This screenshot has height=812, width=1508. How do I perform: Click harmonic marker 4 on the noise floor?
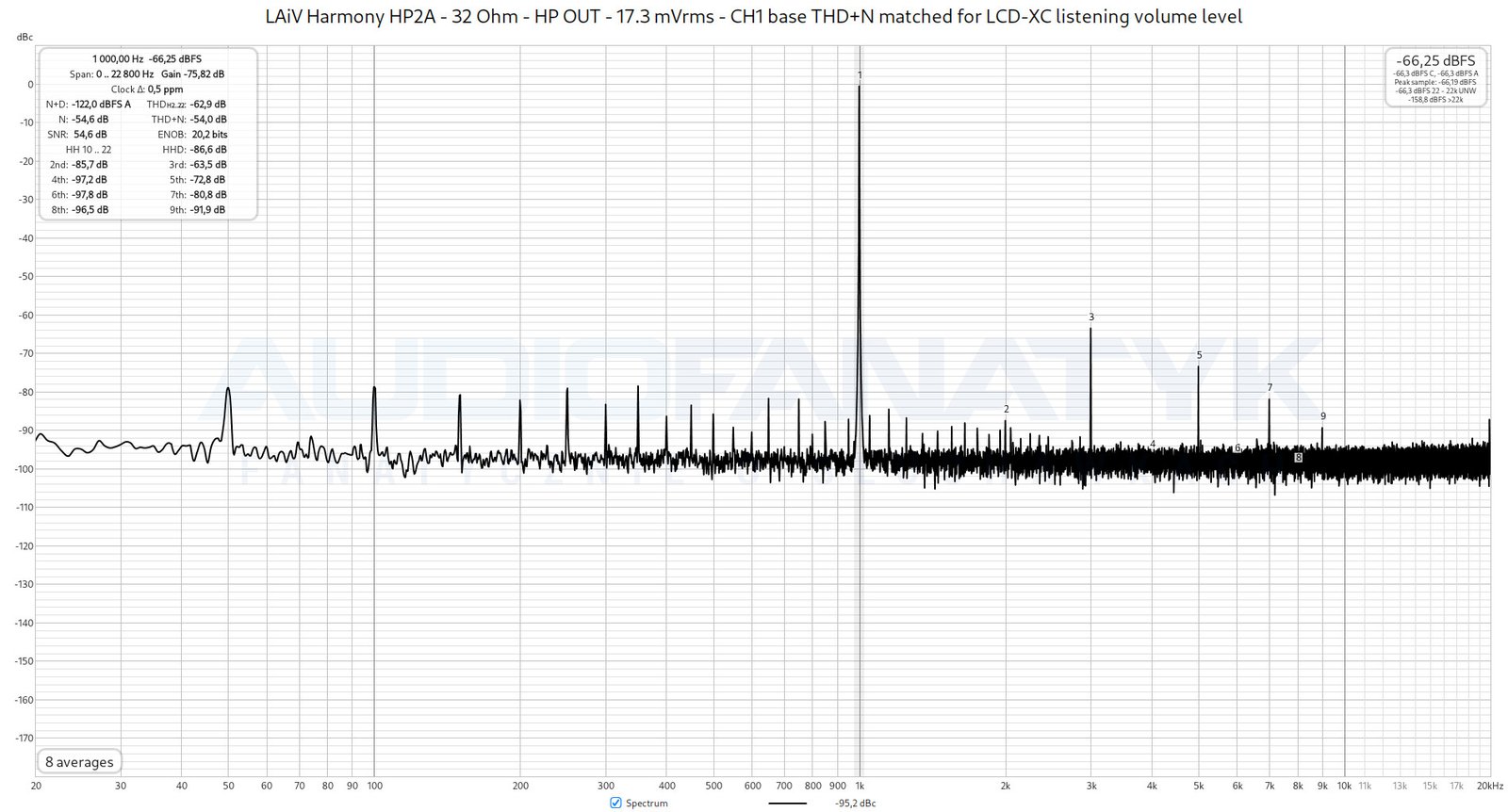point(1153,444)
